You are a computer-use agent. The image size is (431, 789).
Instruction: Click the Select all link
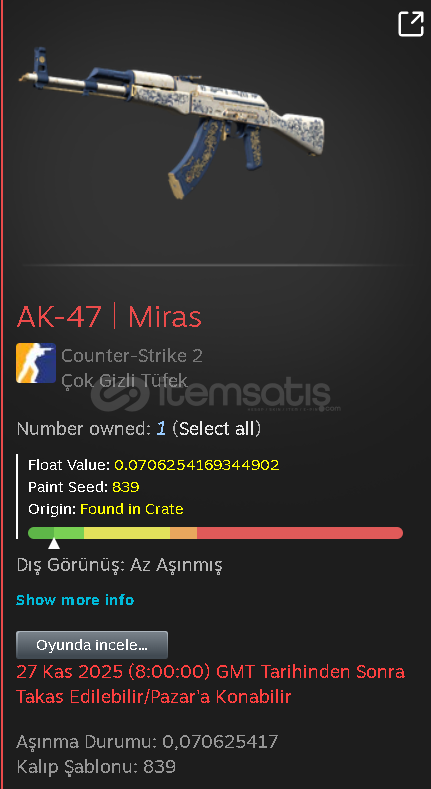click(217, 429)
